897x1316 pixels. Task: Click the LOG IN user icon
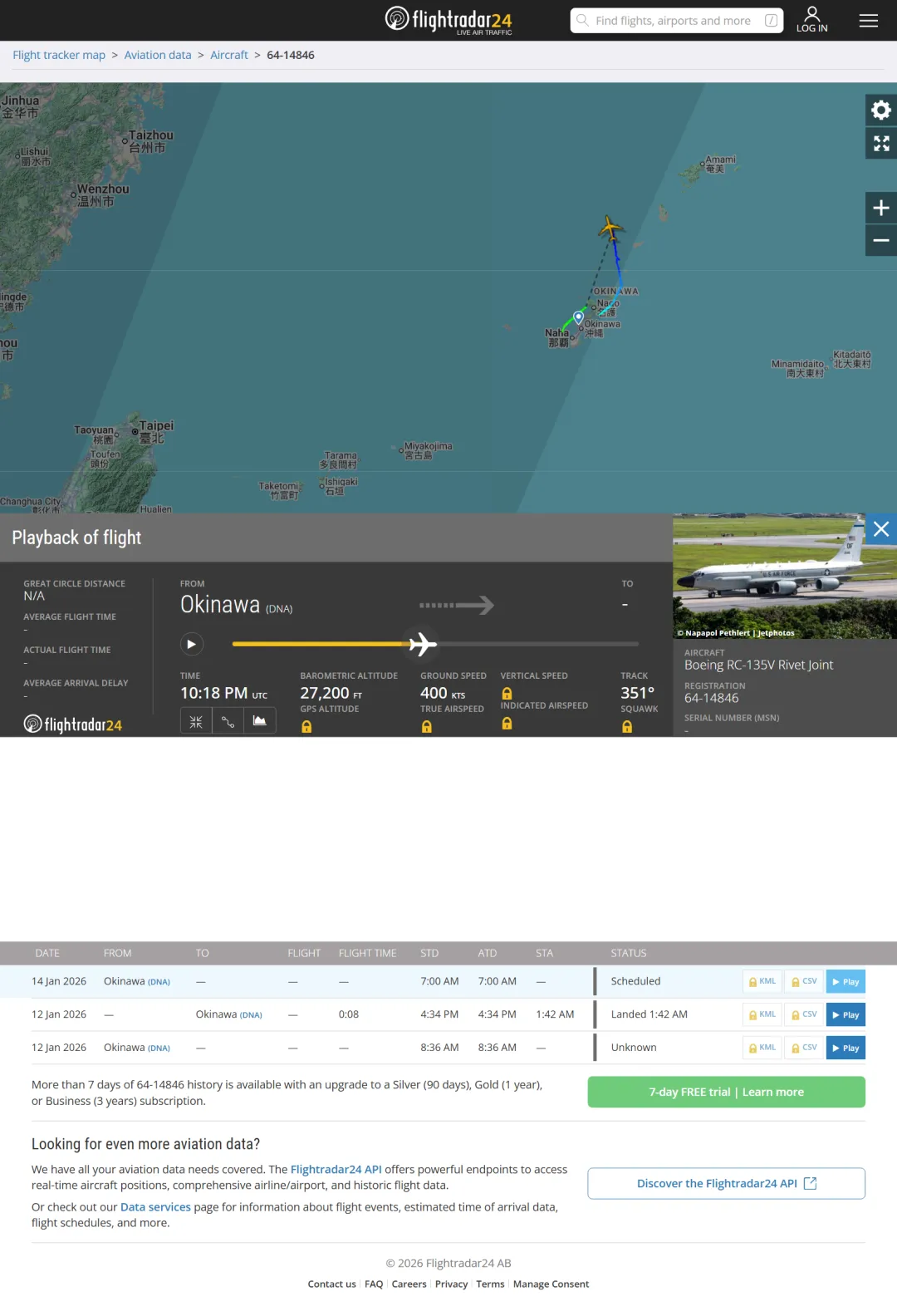(x=811, y=20)
